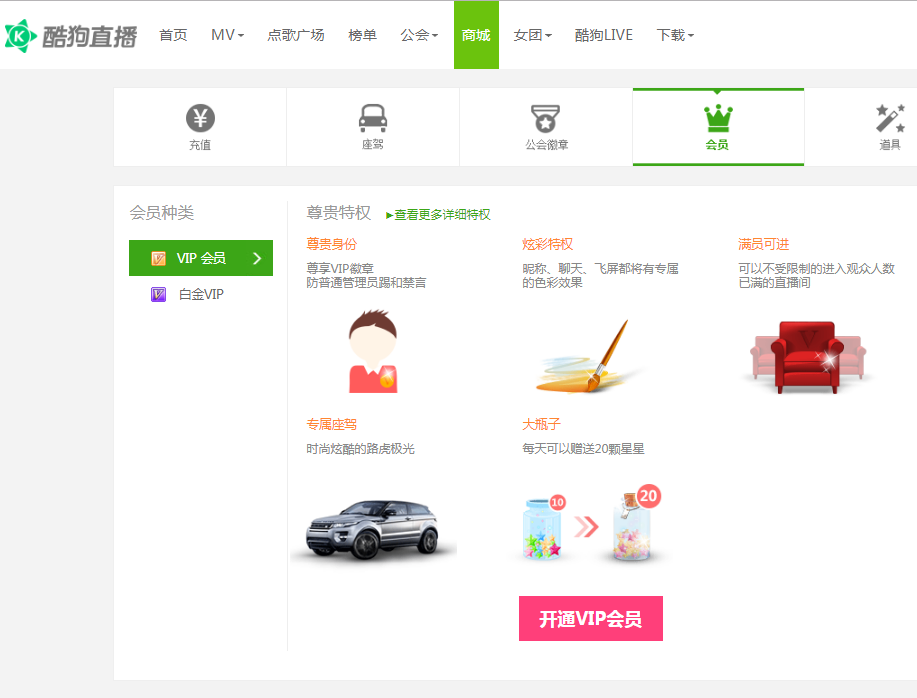Expand the 女团 dropdown menu
This screenshot has width=917, height=698.
(x=532, y=35)
